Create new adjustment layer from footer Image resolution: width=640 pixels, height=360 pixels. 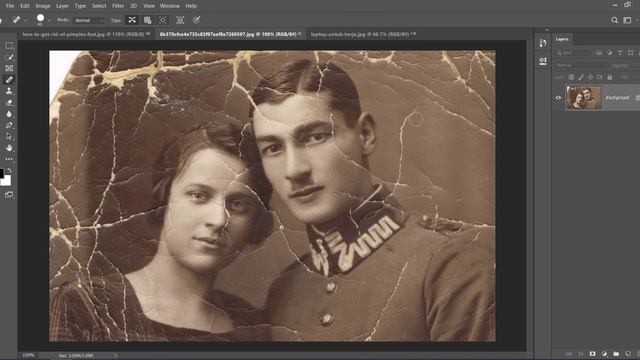[x=604, y=353]
